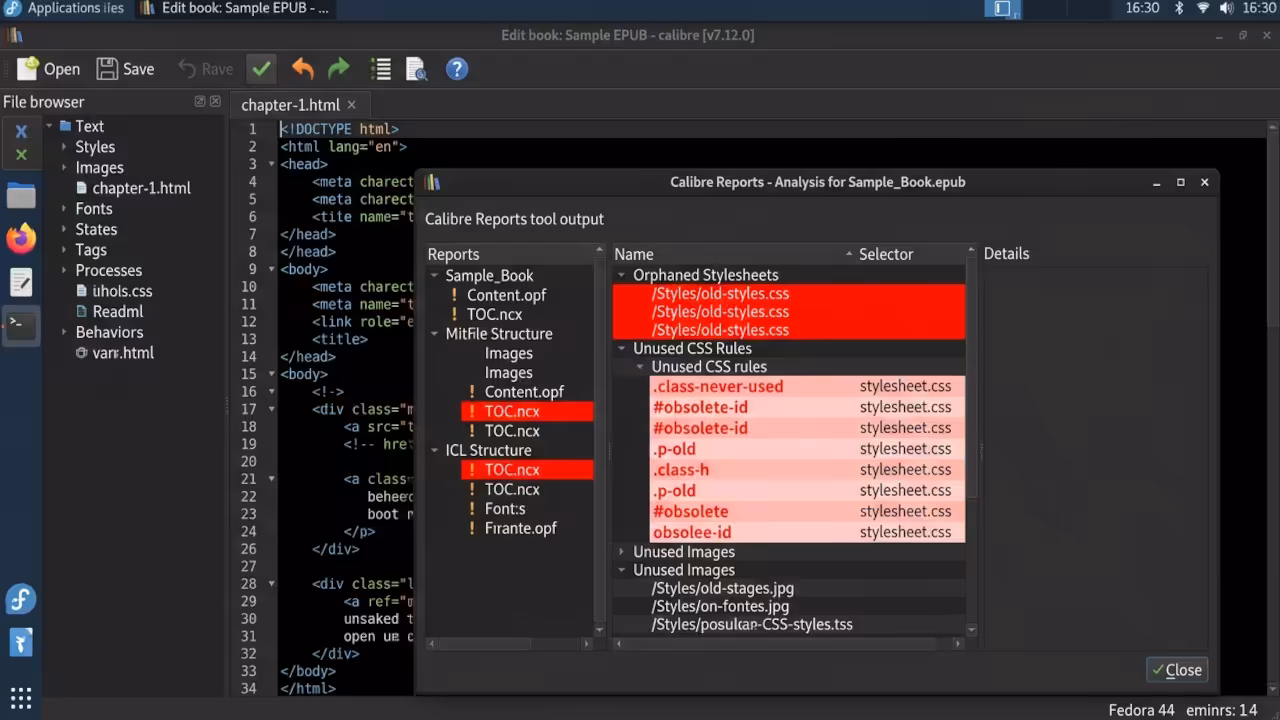Open the volume tray indicator

[x=1227, y=8]
